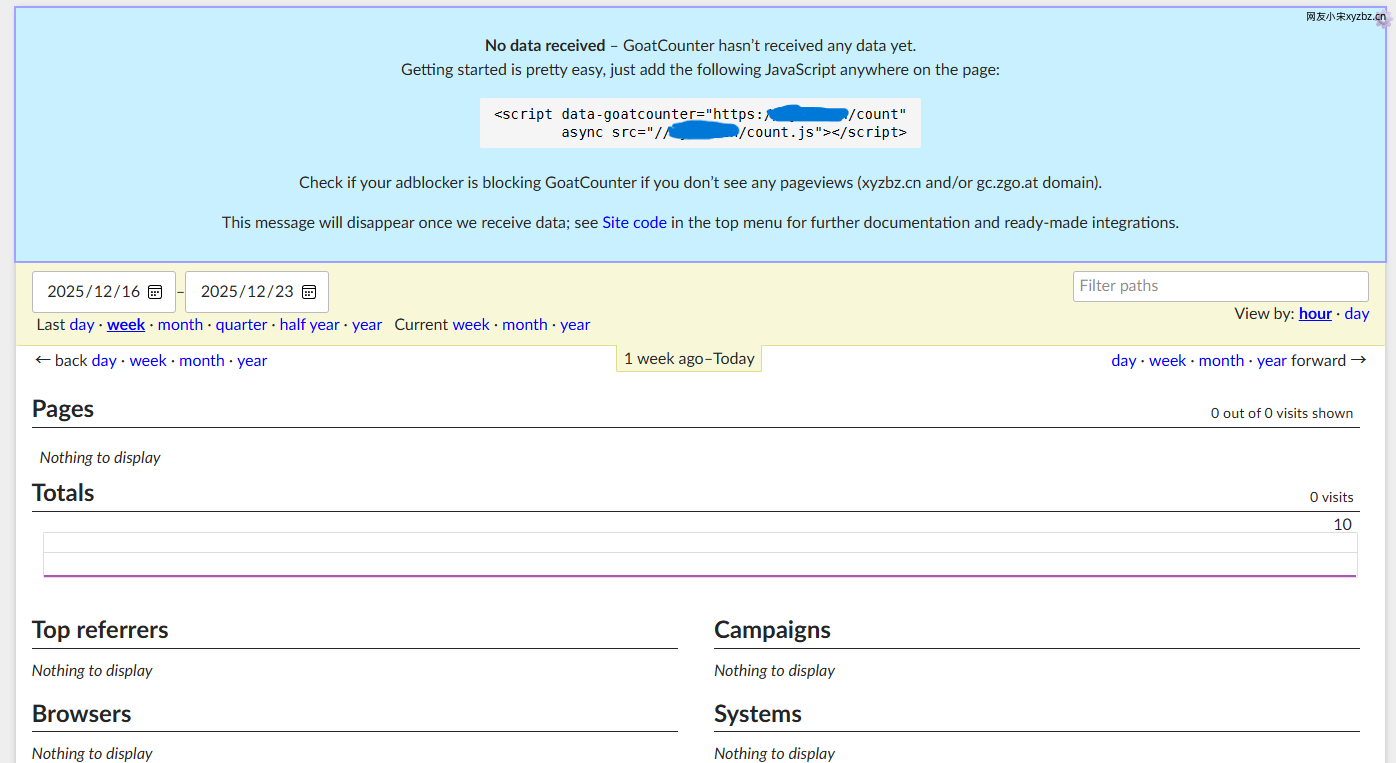Screen dimensions: 1396x763
Task: Focus the Filter paths input field
Action: 1220,286
